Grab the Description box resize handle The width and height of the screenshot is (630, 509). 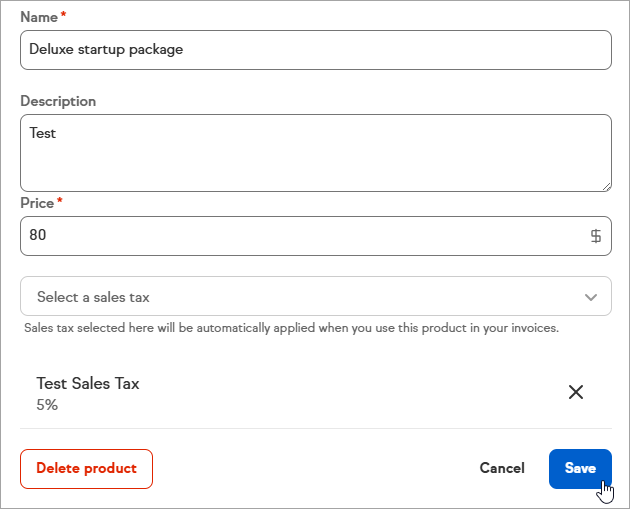click(606, 186)
